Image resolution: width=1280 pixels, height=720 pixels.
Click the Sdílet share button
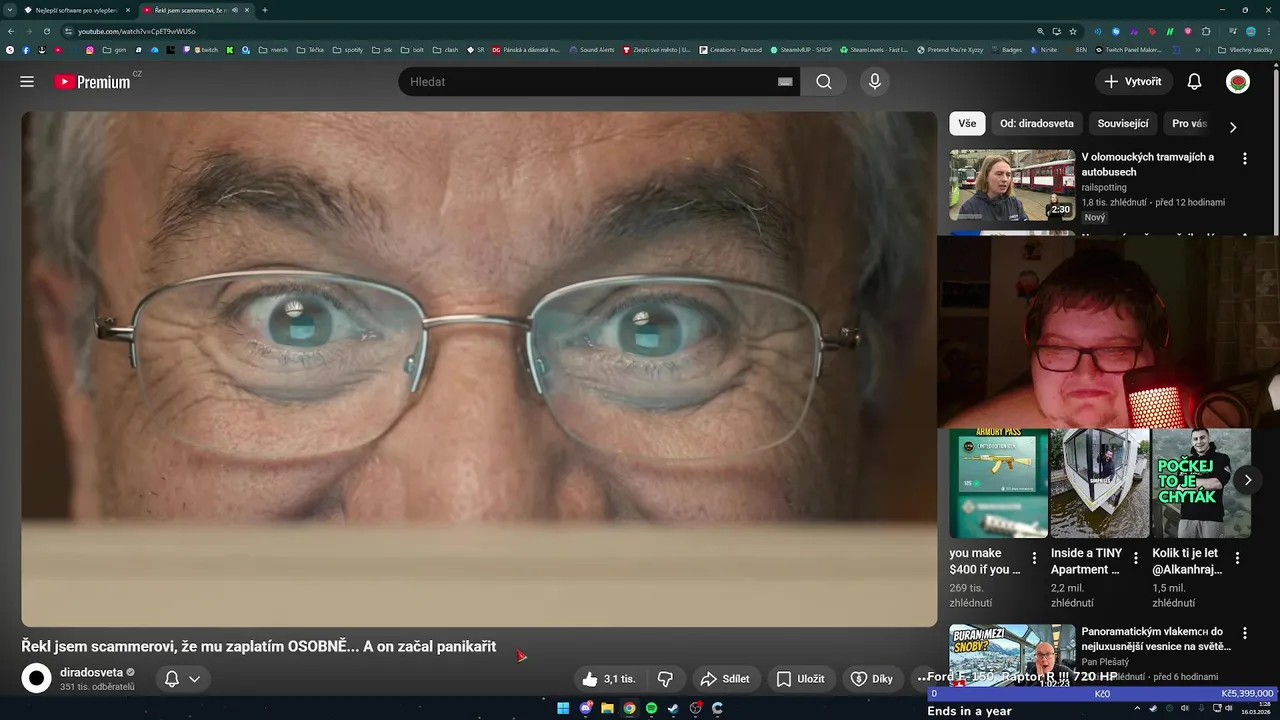[x=725, y=679]
